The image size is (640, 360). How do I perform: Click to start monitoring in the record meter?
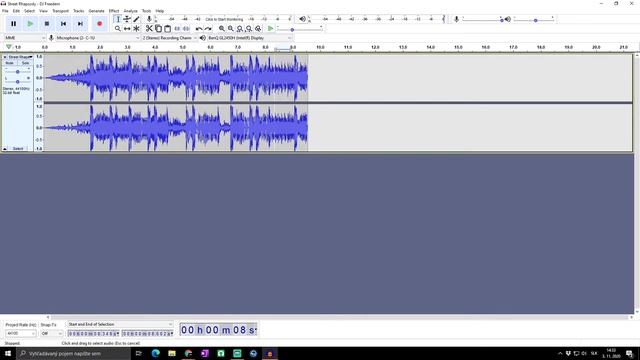coord(224,19)
